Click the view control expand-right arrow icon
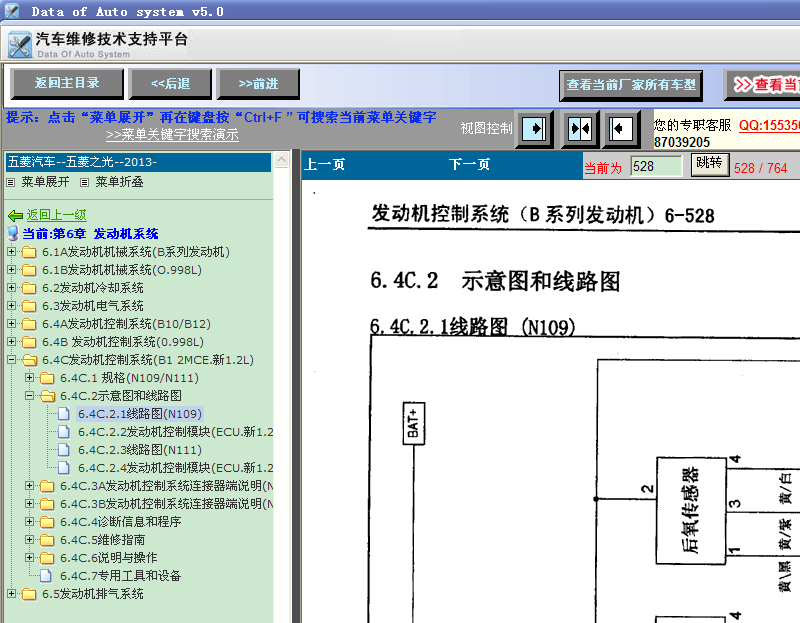Viewport: 800px width, 623px height. coord(534,129)
